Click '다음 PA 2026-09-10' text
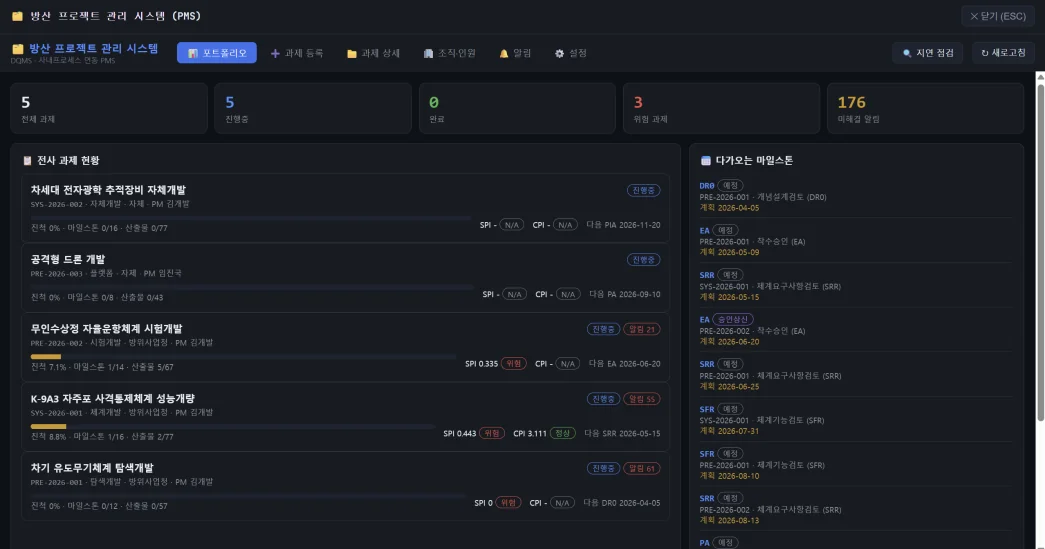1045x549 pixels. pyautogui.click(x=624, y=294)
